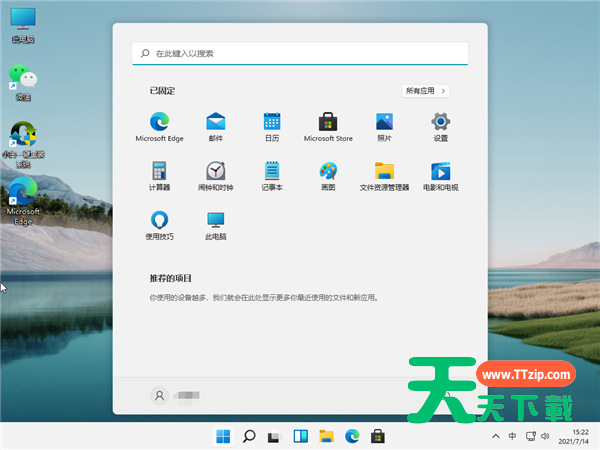This screenshot has height=450, width=600.
Task: Switch the Chinese input method indicator (中)
Action: [512, 436]
